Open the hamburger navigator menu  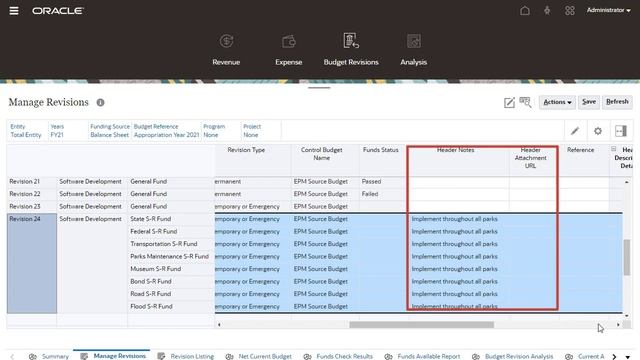pos(14,11)
